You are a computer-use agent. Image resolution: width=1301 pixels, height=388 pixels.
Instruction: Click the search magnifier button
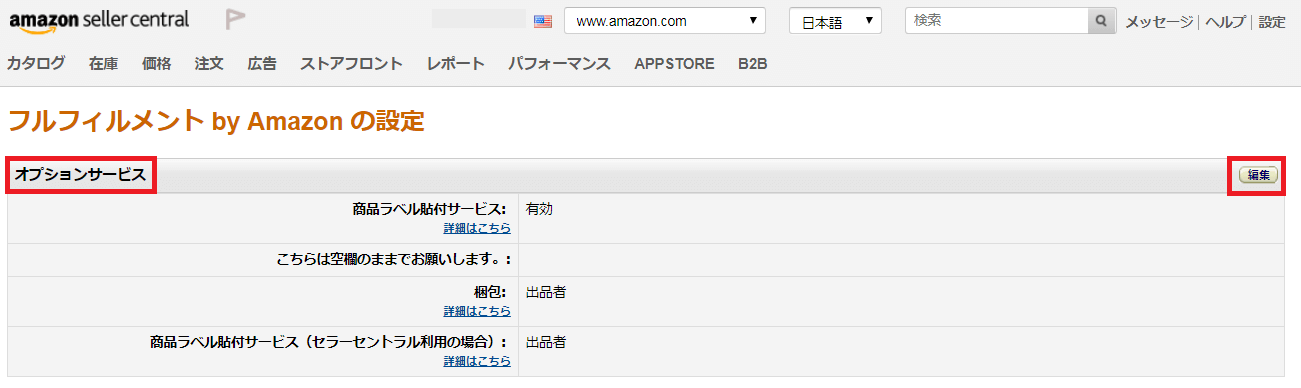(x=1101, y=21)
